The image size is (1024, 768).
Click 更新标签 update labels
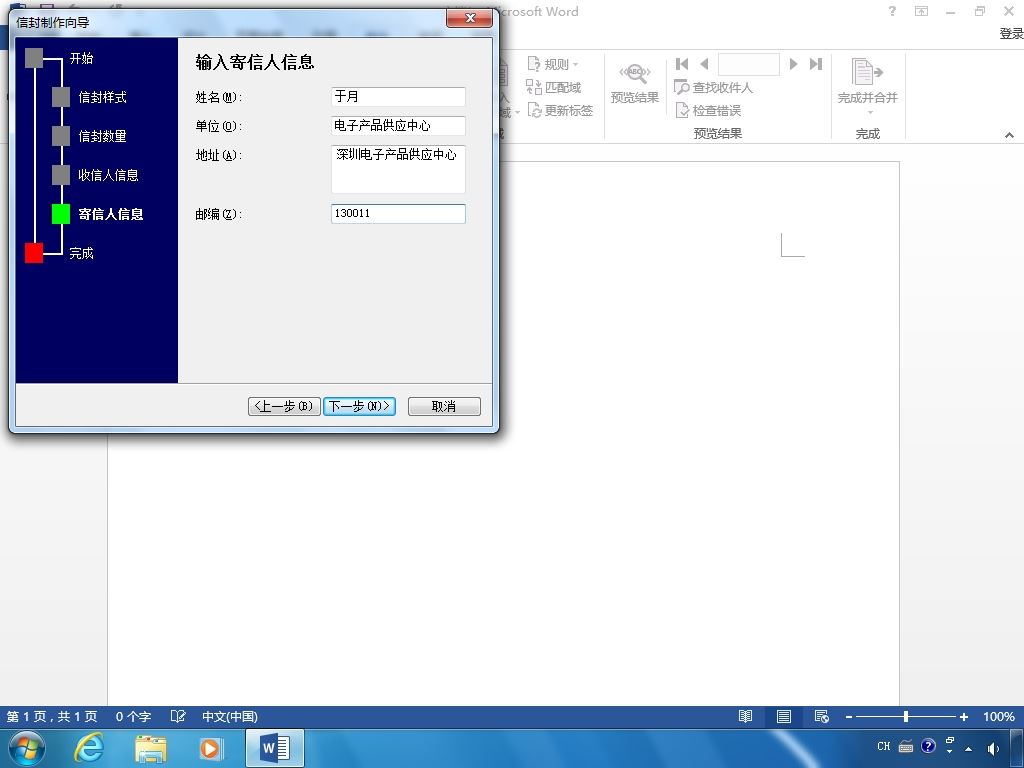[x=560, y=110]
